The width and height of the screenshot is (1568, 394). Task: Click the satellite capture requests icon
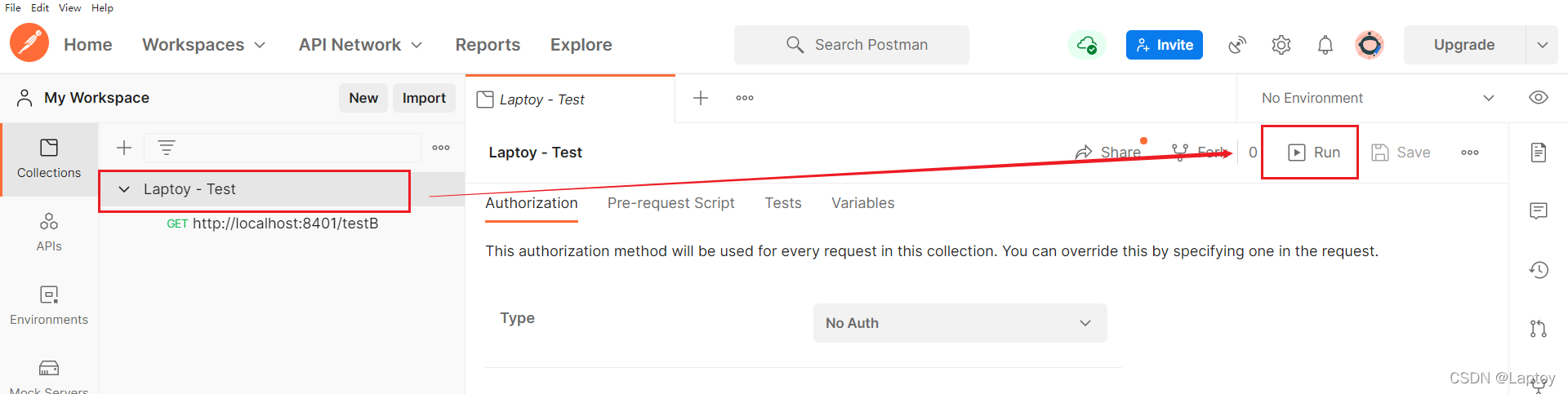[1237, 45]
